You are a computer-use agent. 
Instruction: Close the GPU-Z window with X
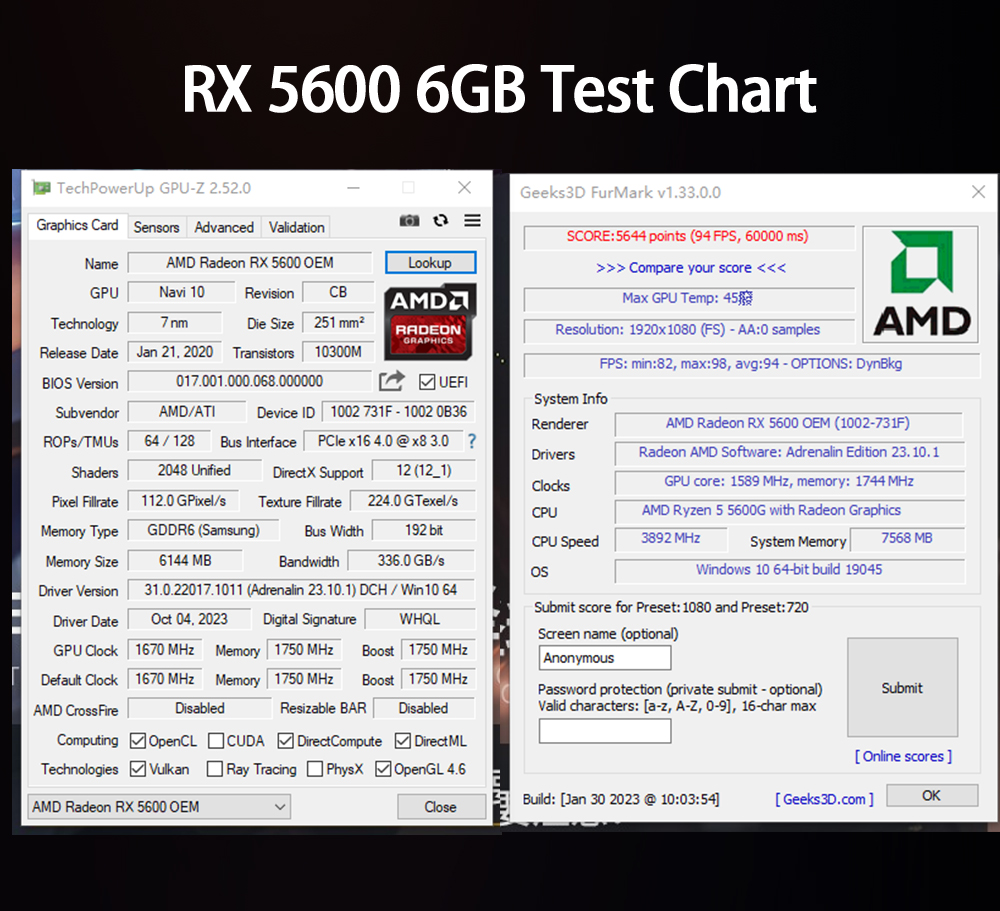pos(464,188)
